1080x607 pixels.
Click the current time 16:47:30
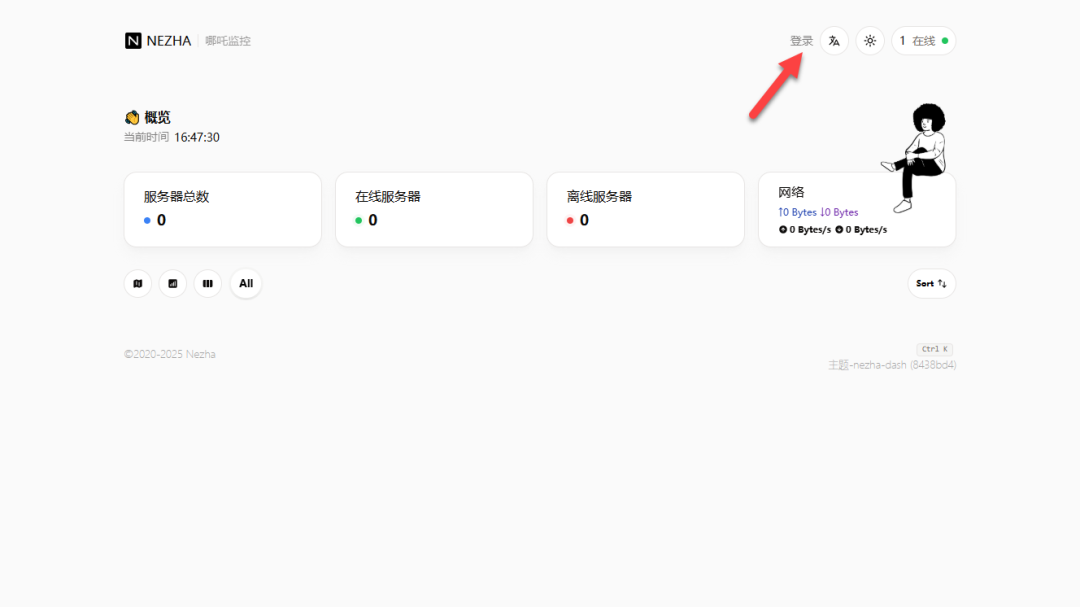point(197,137)
